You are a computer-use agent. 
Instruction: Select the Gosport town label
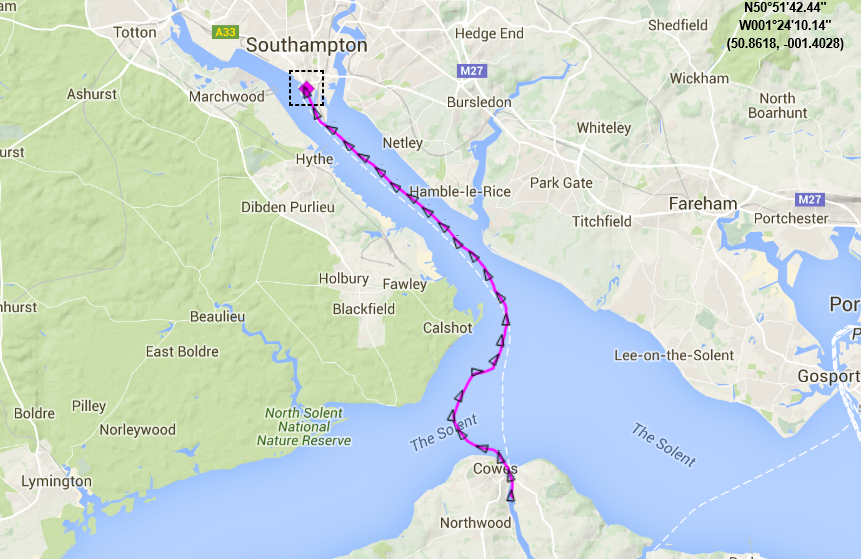(x=829, y=376)
